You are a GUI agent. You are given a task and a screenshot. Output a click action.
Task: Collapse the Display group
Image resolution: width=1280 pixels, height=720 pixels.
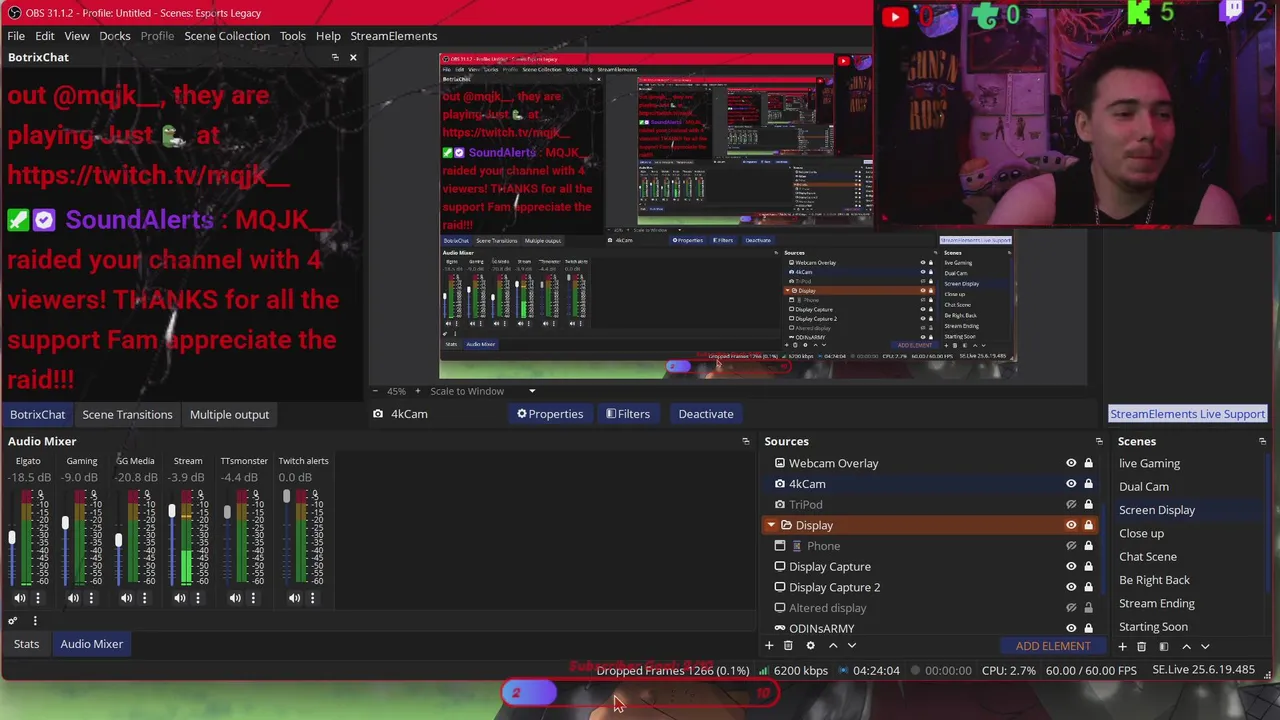click(771, 525)
